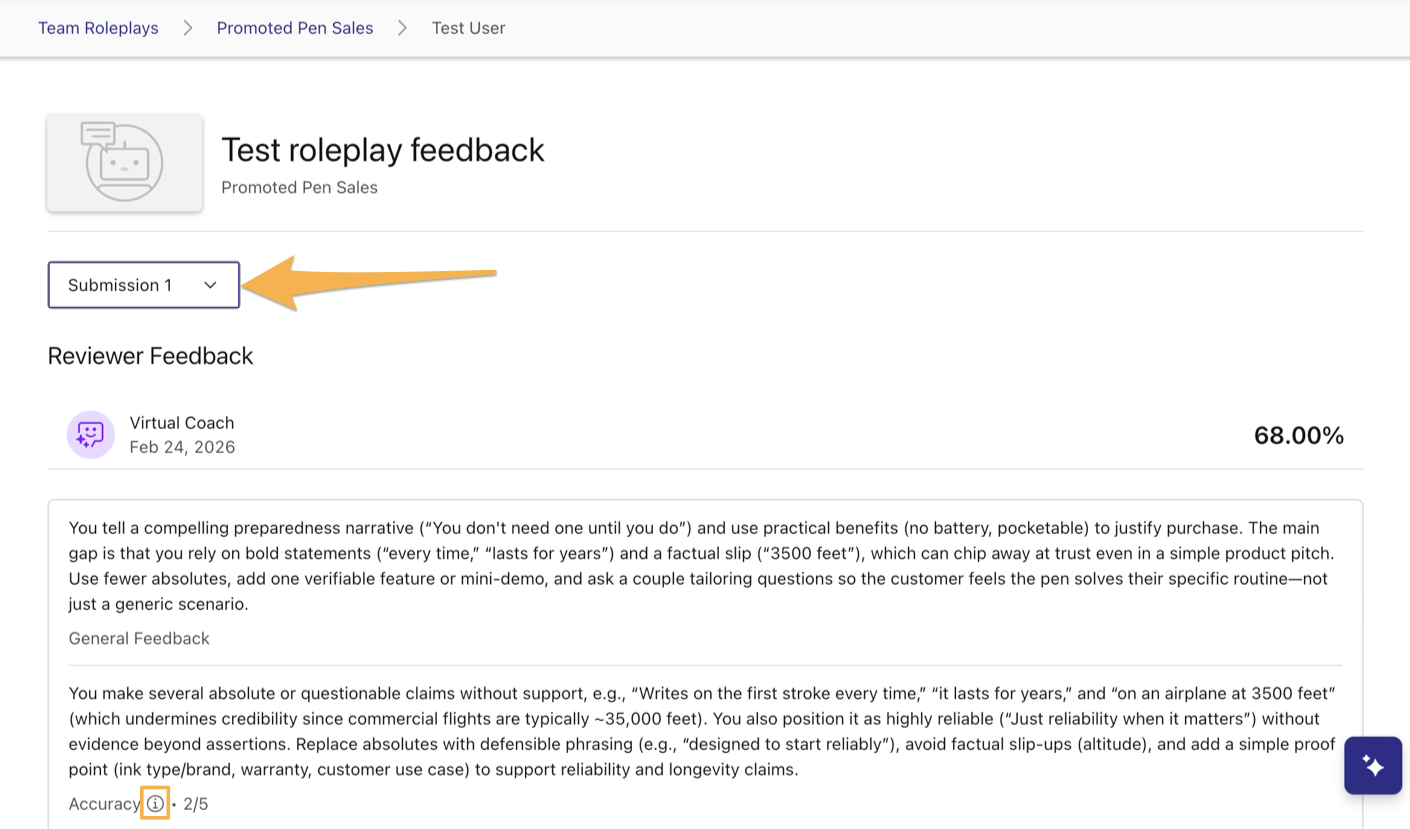Go to Team Roleplays breadcrumb

98,28
